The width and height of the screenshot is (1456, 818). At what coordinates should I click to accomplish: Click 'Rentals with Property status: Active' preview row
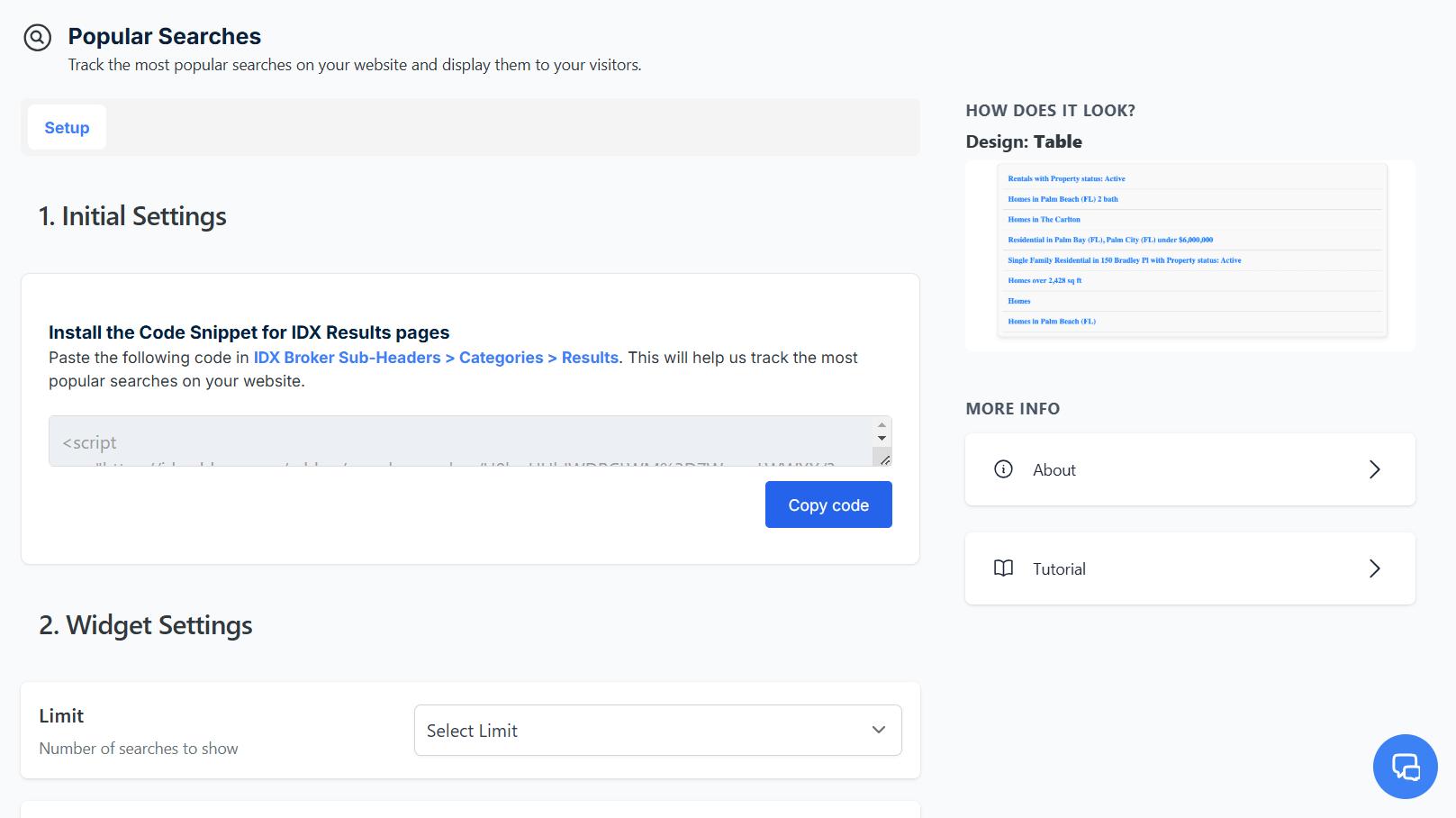point(1066,179)
